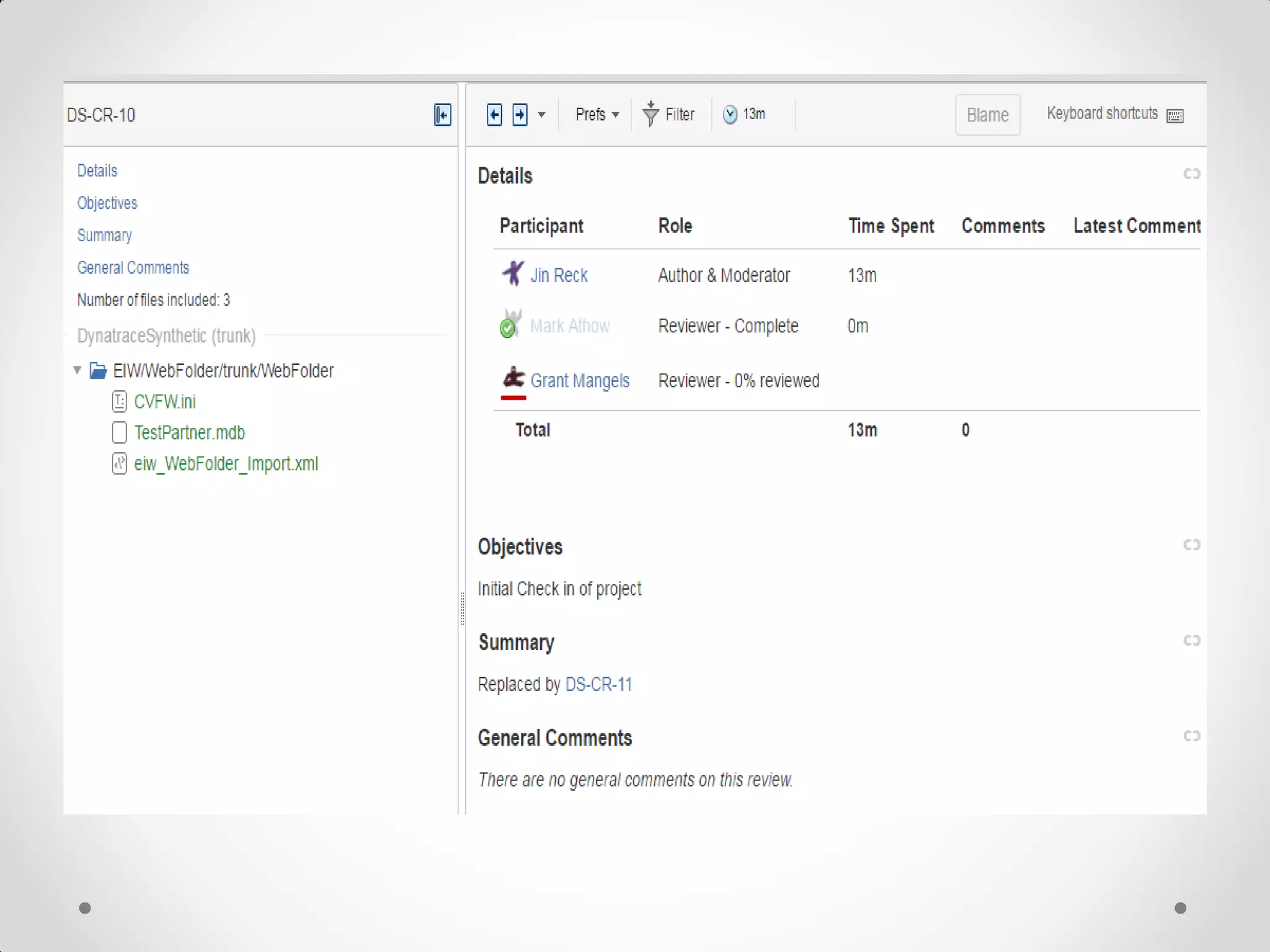Collapse the EIW/WebFolder/trunk/WebFolder folder tree

click(x=78, y=371)
